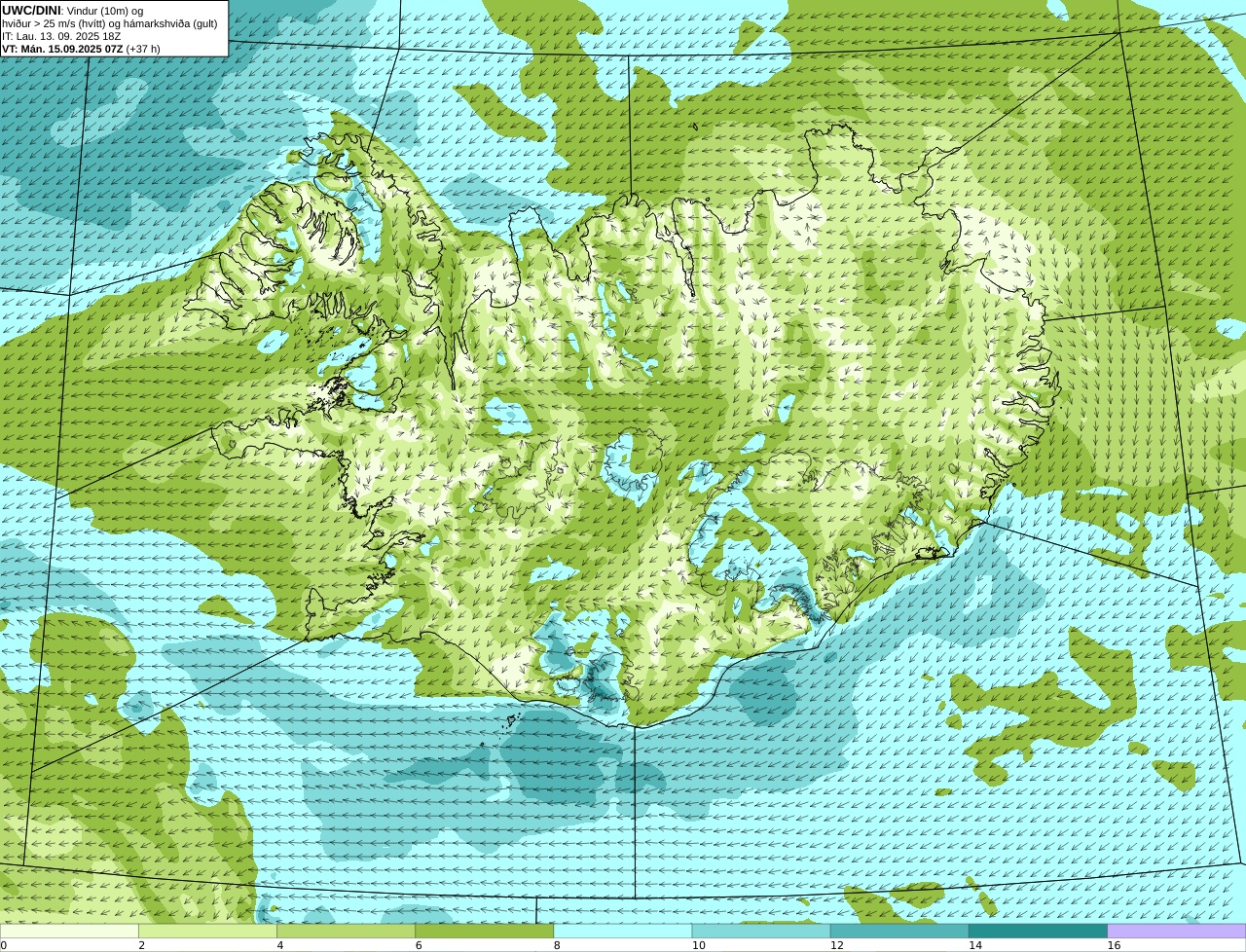Click the purple above-16 m/s legend swatch
This screenshot has width=1246, height=952.
[1177, 931]
